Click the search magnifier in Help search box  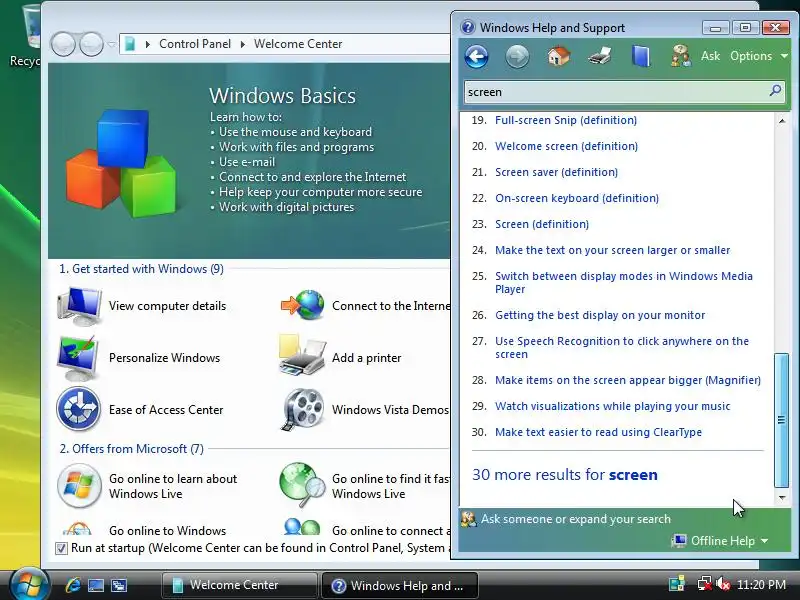click(775, 91)
